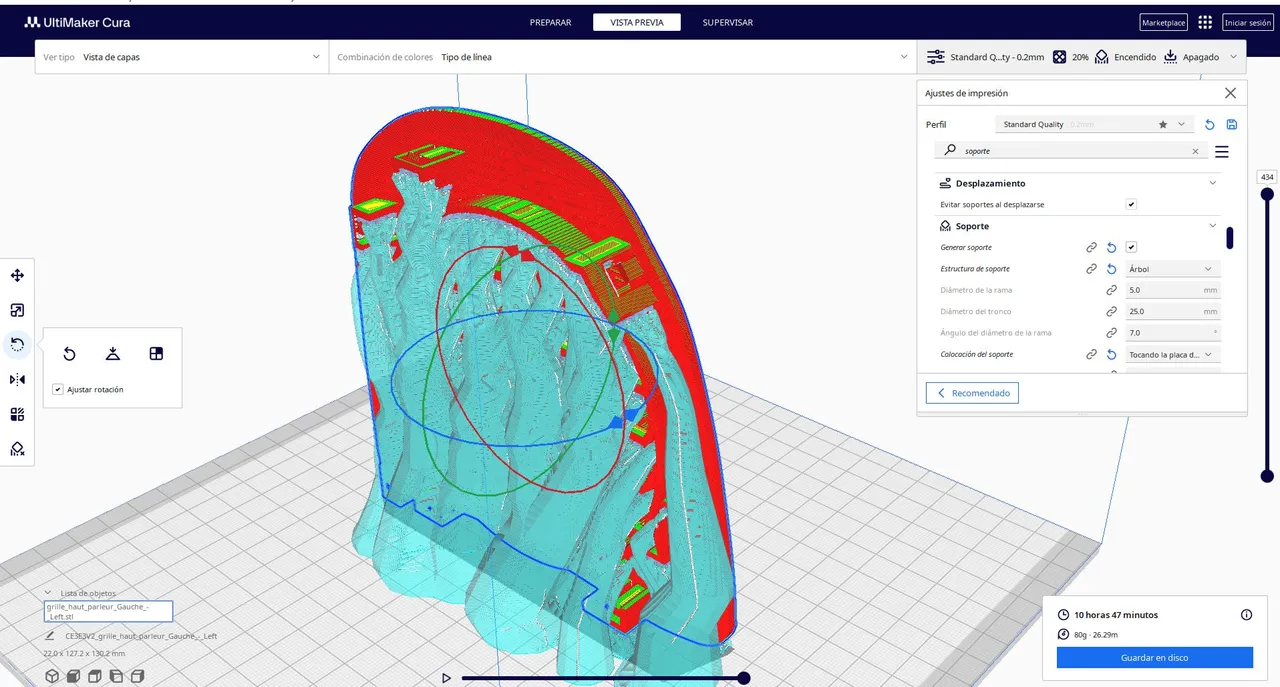Select the Rotate tool in left toolbar

tap(17, 344)
